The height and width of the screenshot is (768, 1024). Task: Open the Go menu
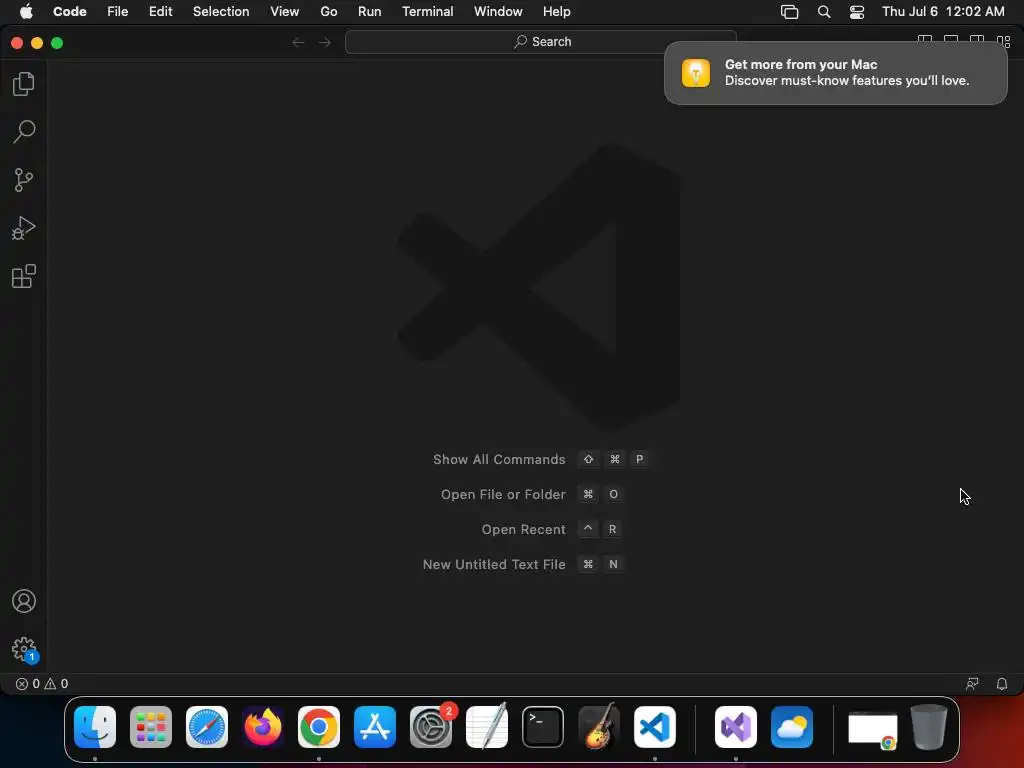tap(328, 12)
